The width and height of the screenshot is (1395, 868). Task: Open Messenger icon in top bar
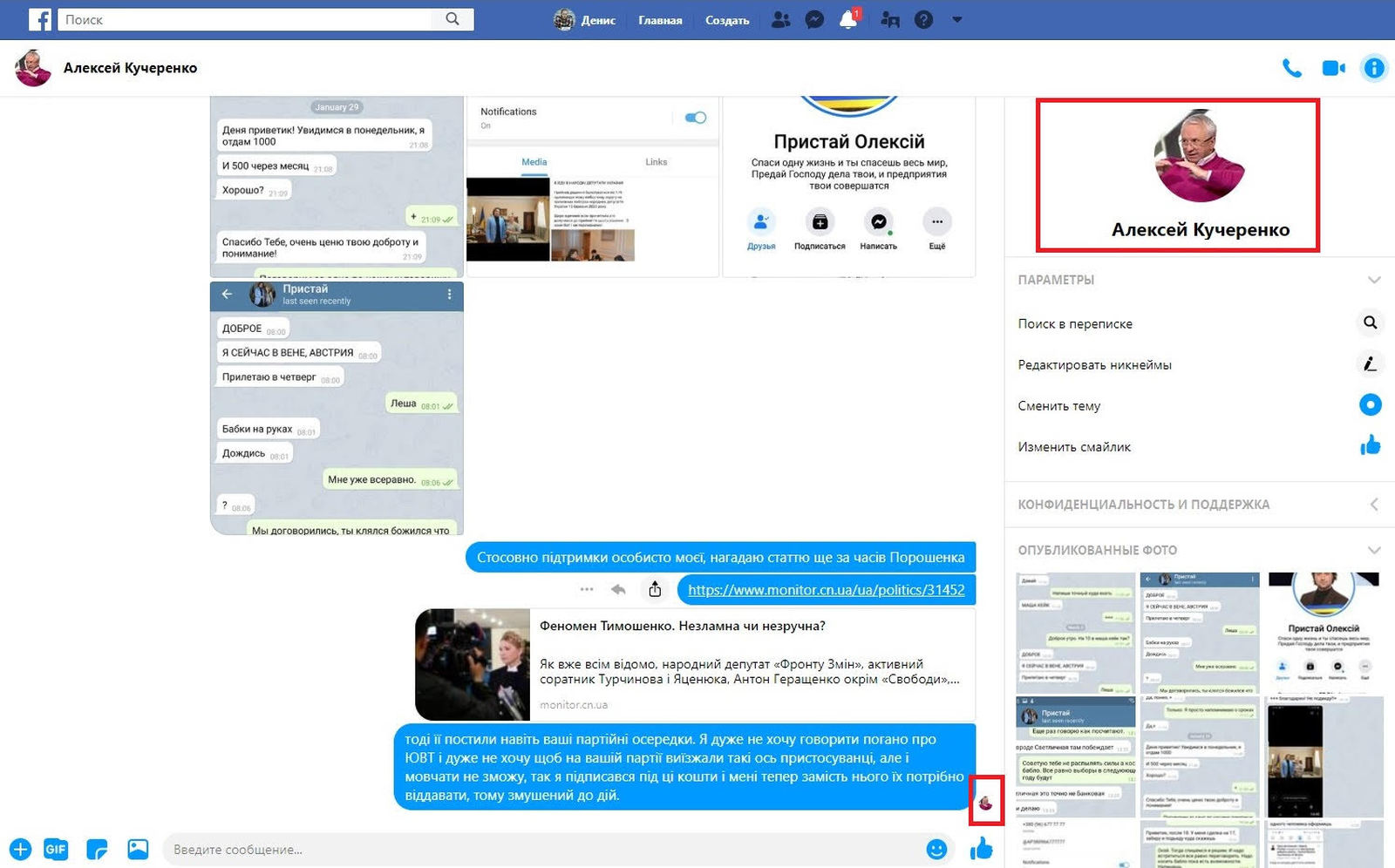(x=814, y=19)
